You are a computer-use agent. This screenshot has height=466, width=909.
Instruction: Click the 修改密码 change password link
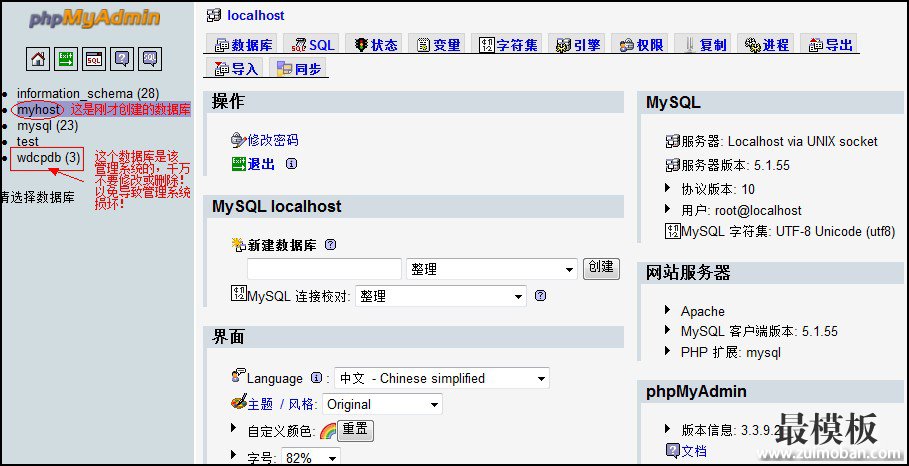(272, 140)
